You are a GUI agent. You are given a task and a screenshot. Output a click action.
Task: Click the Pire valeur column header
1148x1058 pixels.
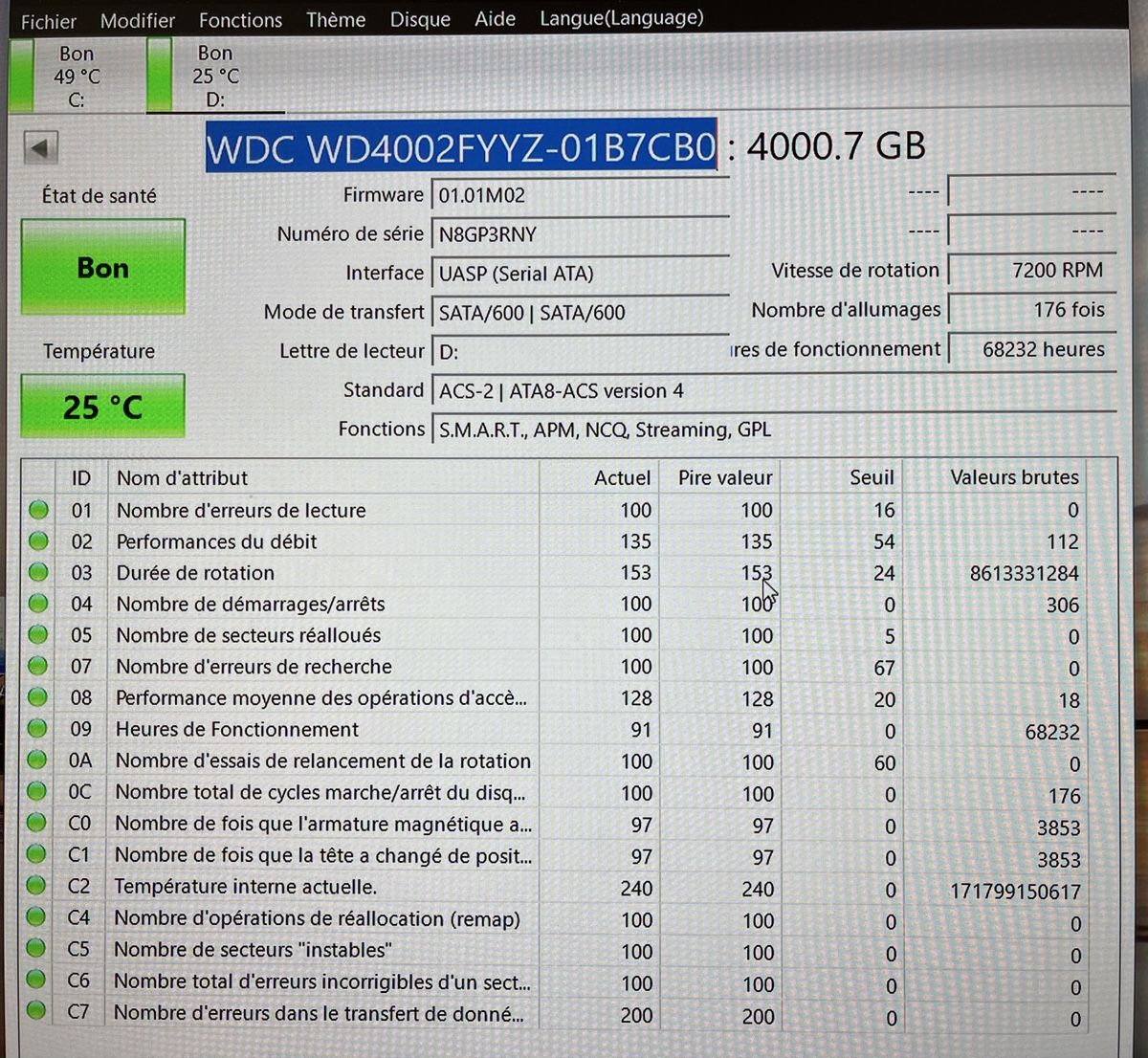(x=719, y=477)
